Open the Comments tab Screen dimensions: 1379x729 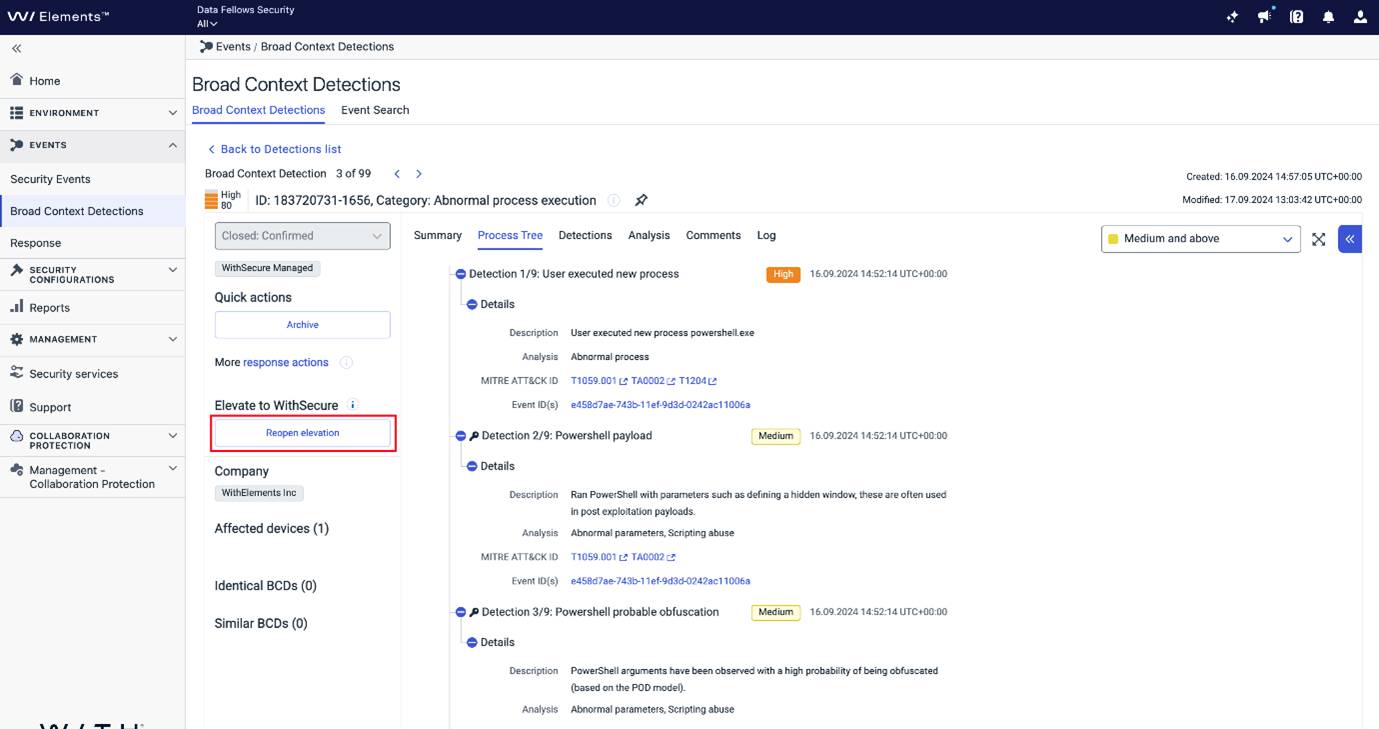[713, 235]
